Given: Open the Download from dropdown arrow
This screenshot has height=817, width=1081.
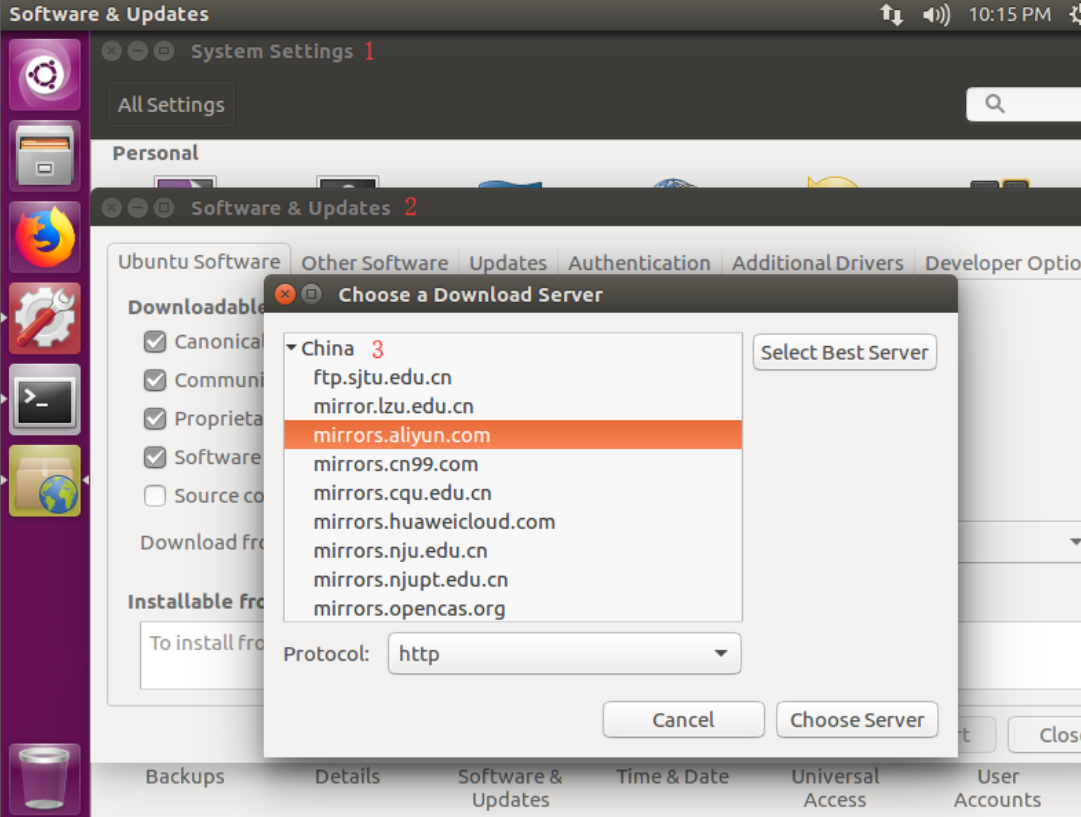Looking at the screenshot, I should pos(1075,542).
